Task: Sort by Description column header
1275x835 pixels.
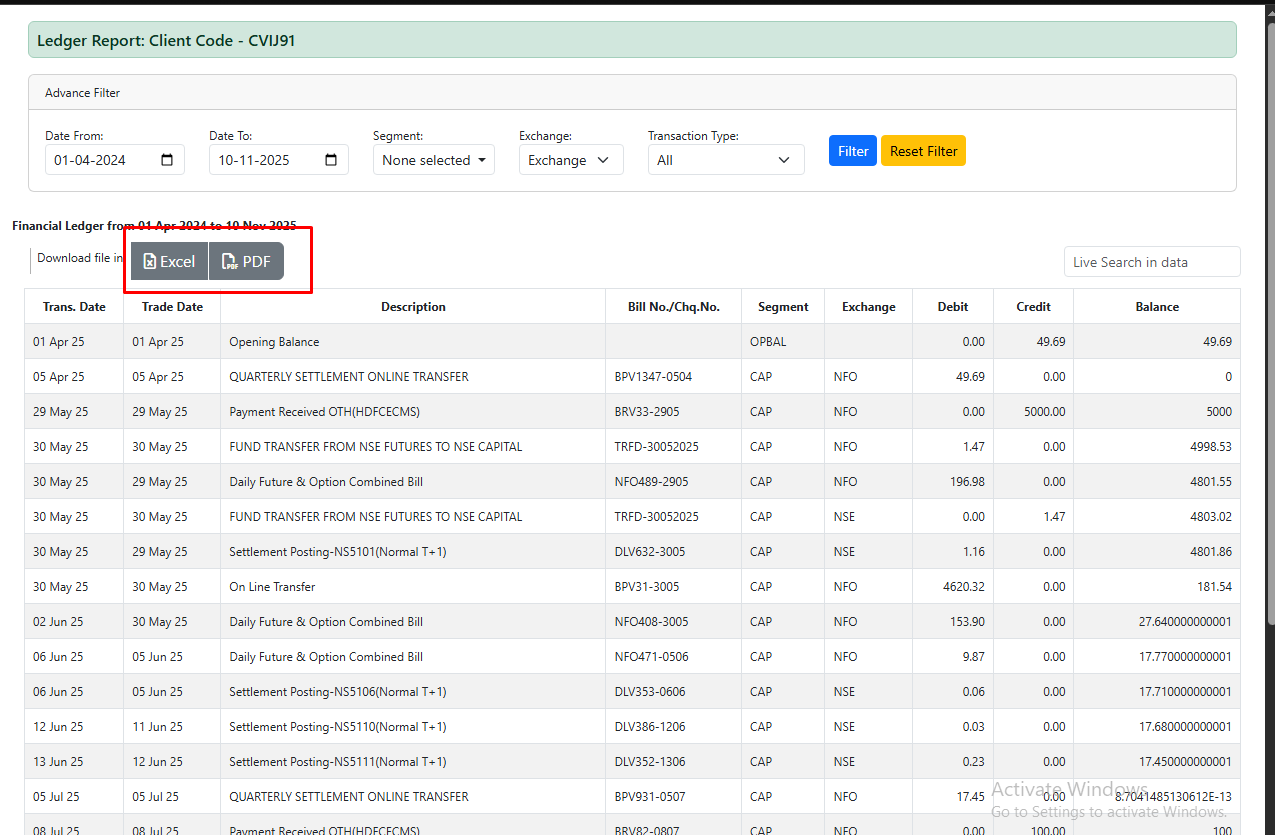Action: click(413, 307)
